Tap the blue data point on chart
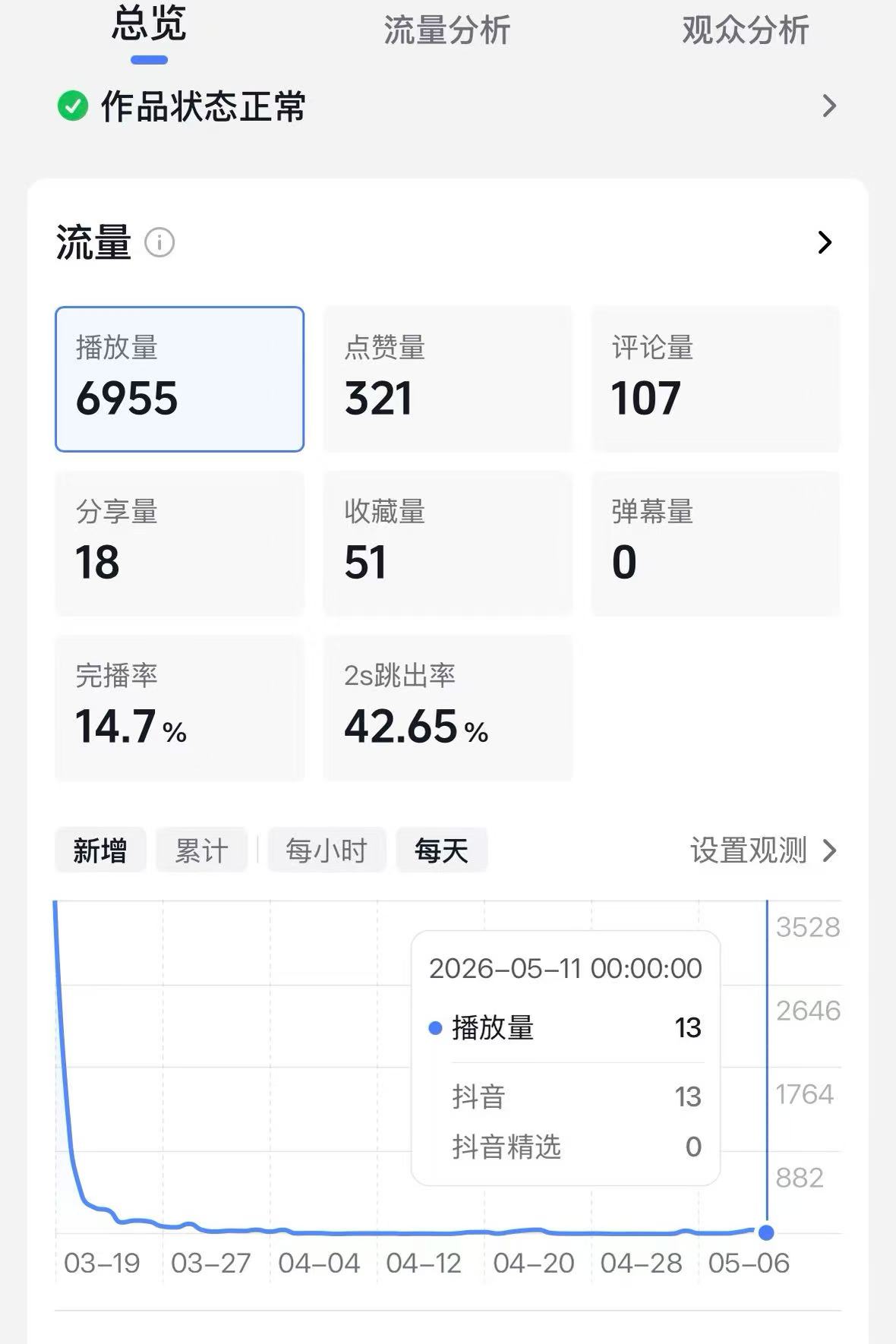This screenshot has height=1344, width=896. click(x=766, y=1232)
